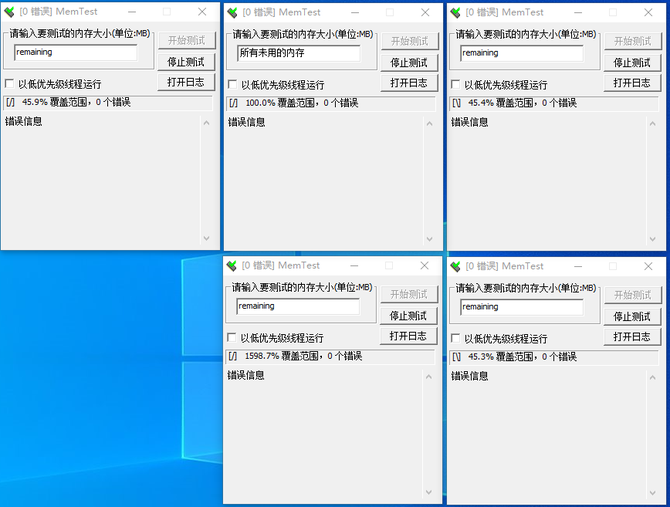
Task: Click the MemTest title icon in the 45.3% window
Action: coord(457,266)
